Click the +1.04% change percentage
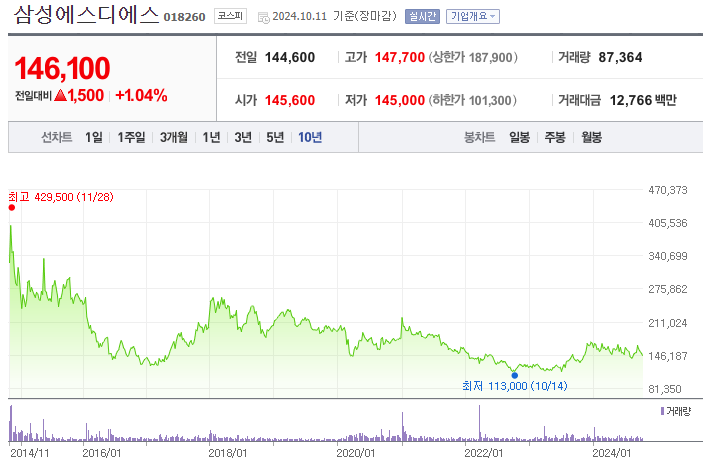 [x=141, y=95]
